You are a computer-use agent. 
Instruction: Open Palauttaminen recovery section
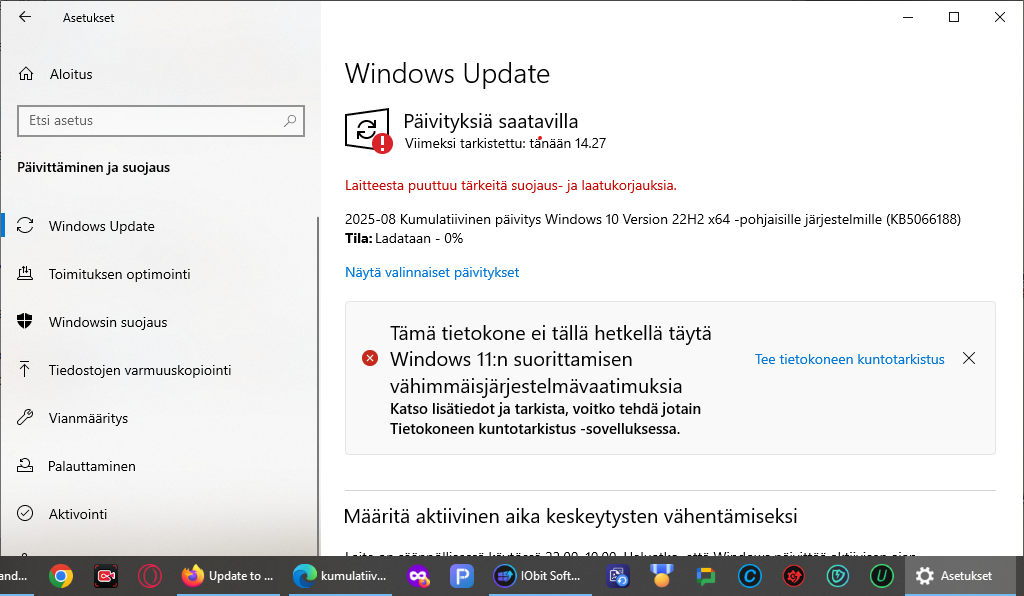(91, 466)
